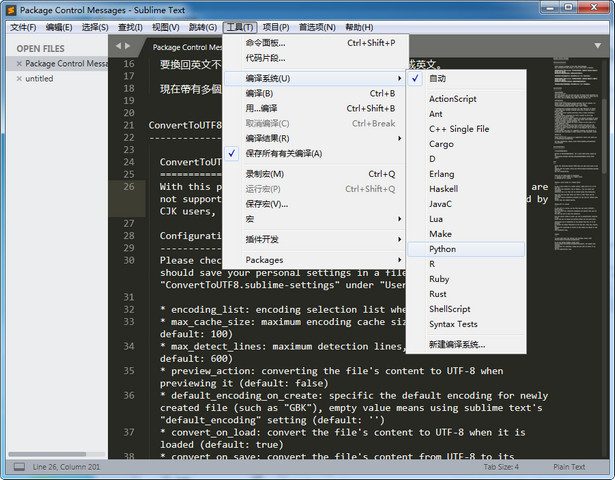This screenshot has height=480, width=615.
Task: Open the 编辑(E) menu
Action: [x=59, y=27]
